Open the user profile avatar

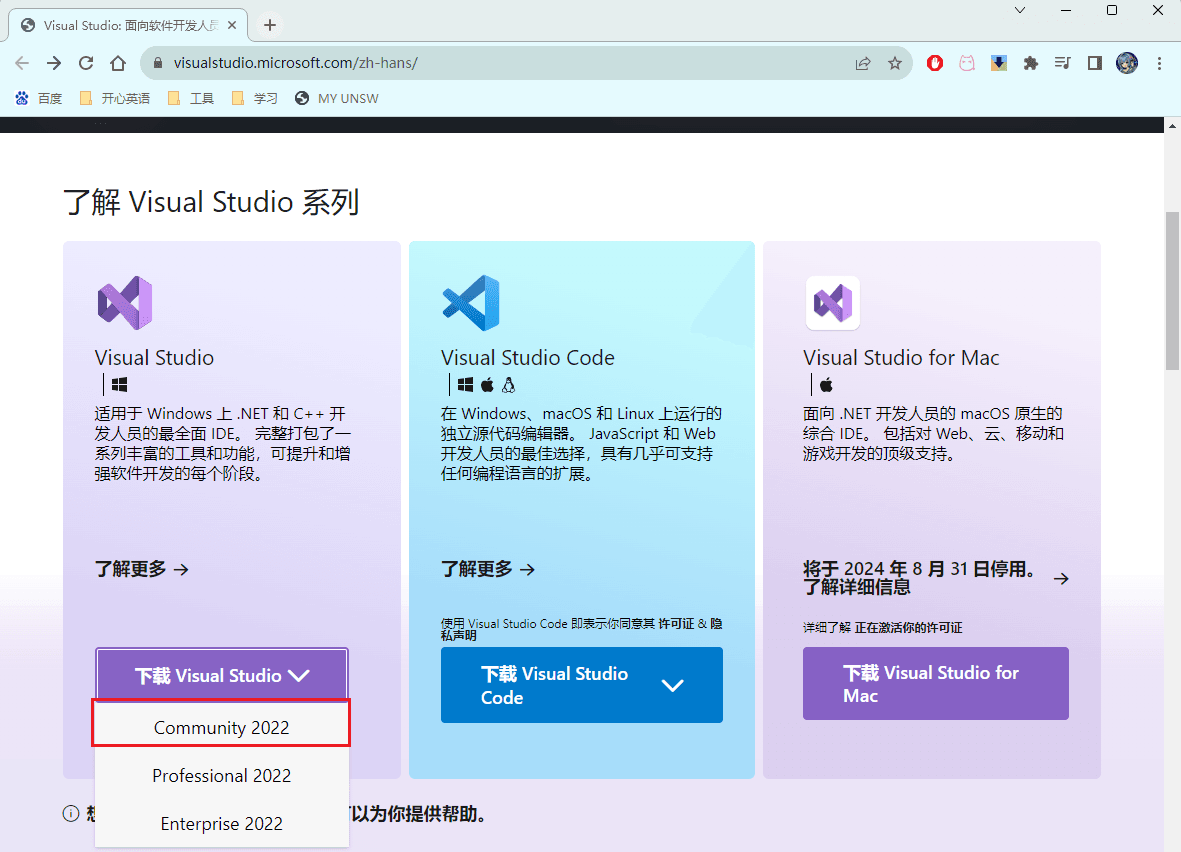(1127, 63)
